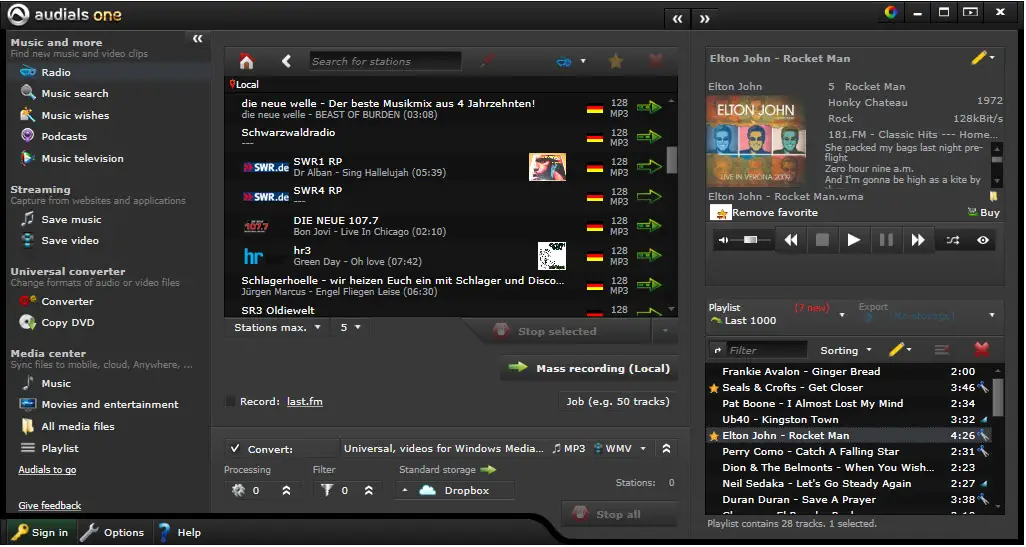Adjust the player volume slider
1026x547 pixels.
(x=750, y=240)
